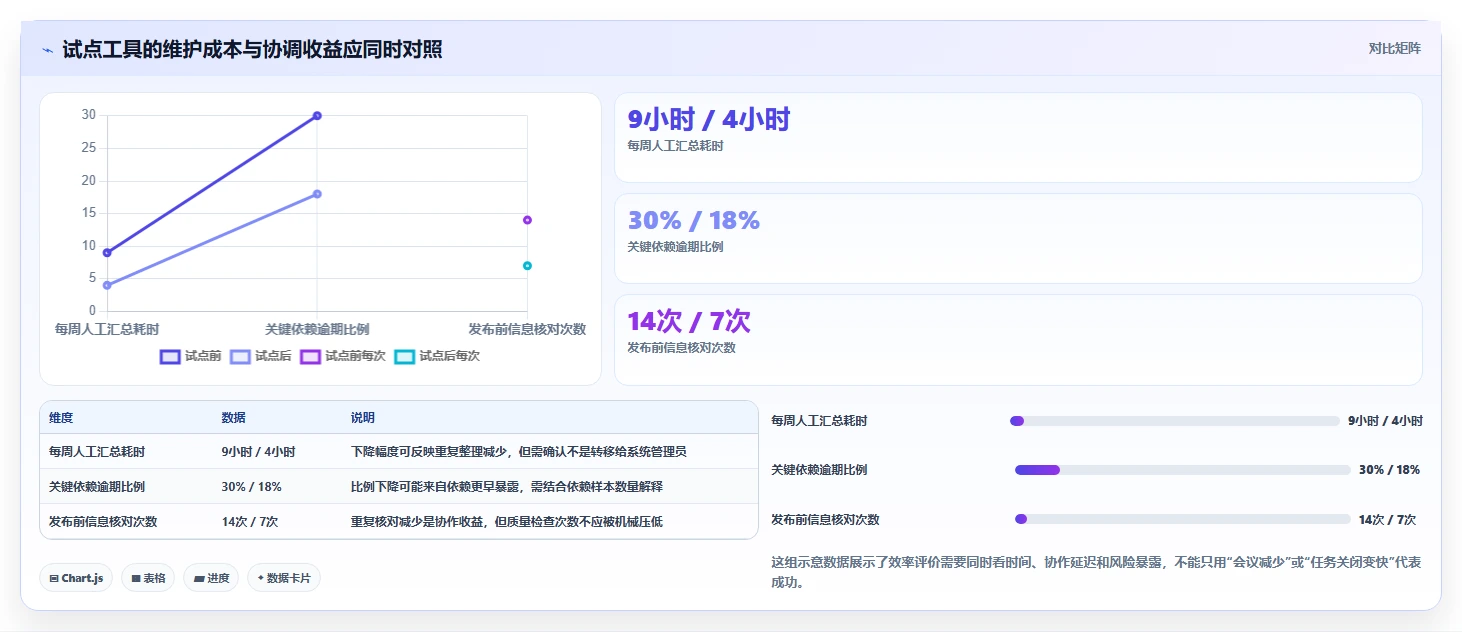Click the progress value 14次 / 7次
1462x632 pixels.
(x=1387, y=520)
